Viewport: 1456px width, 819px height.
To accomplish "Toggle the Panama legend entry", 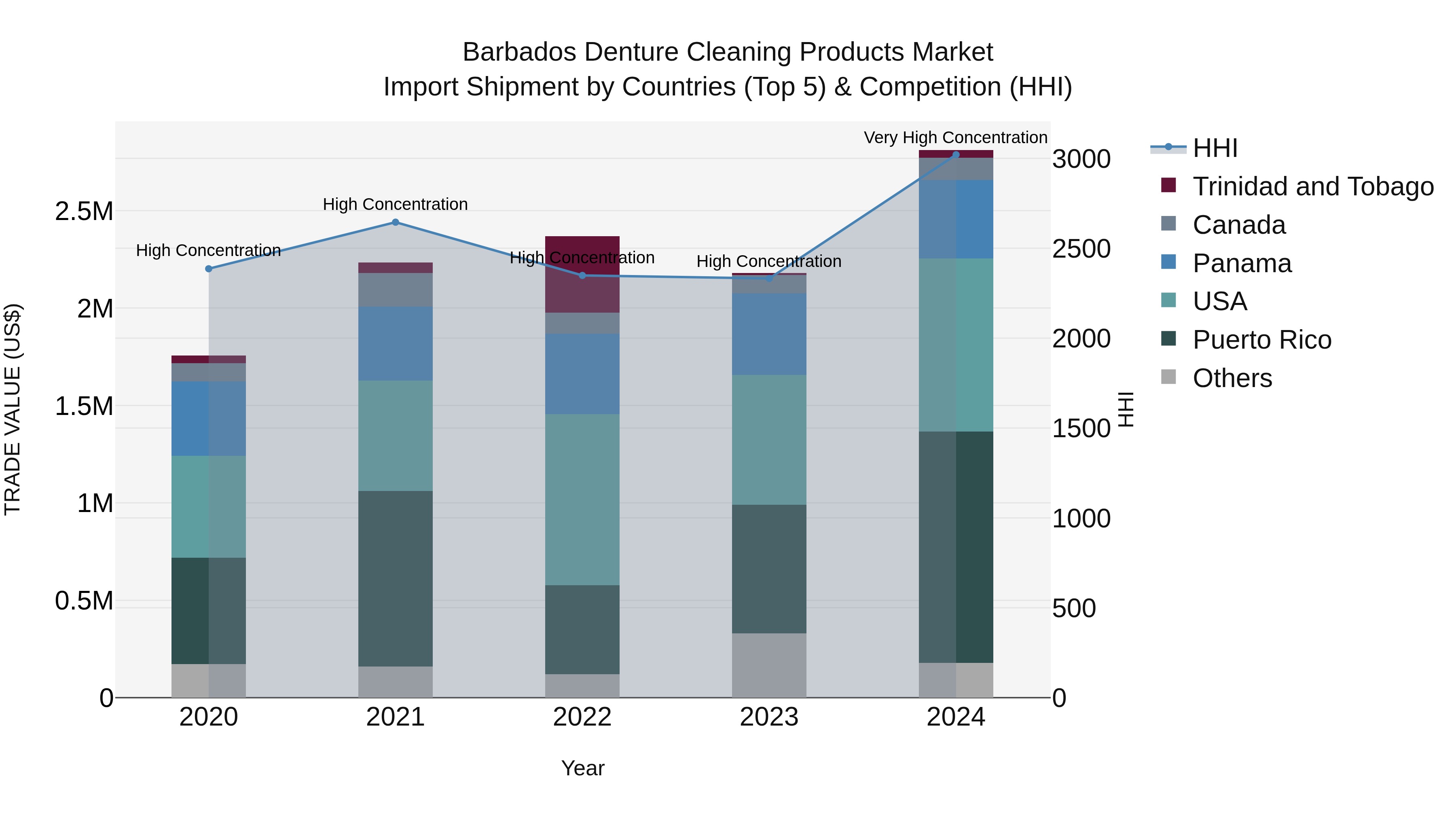I will tap(1226, 263).
